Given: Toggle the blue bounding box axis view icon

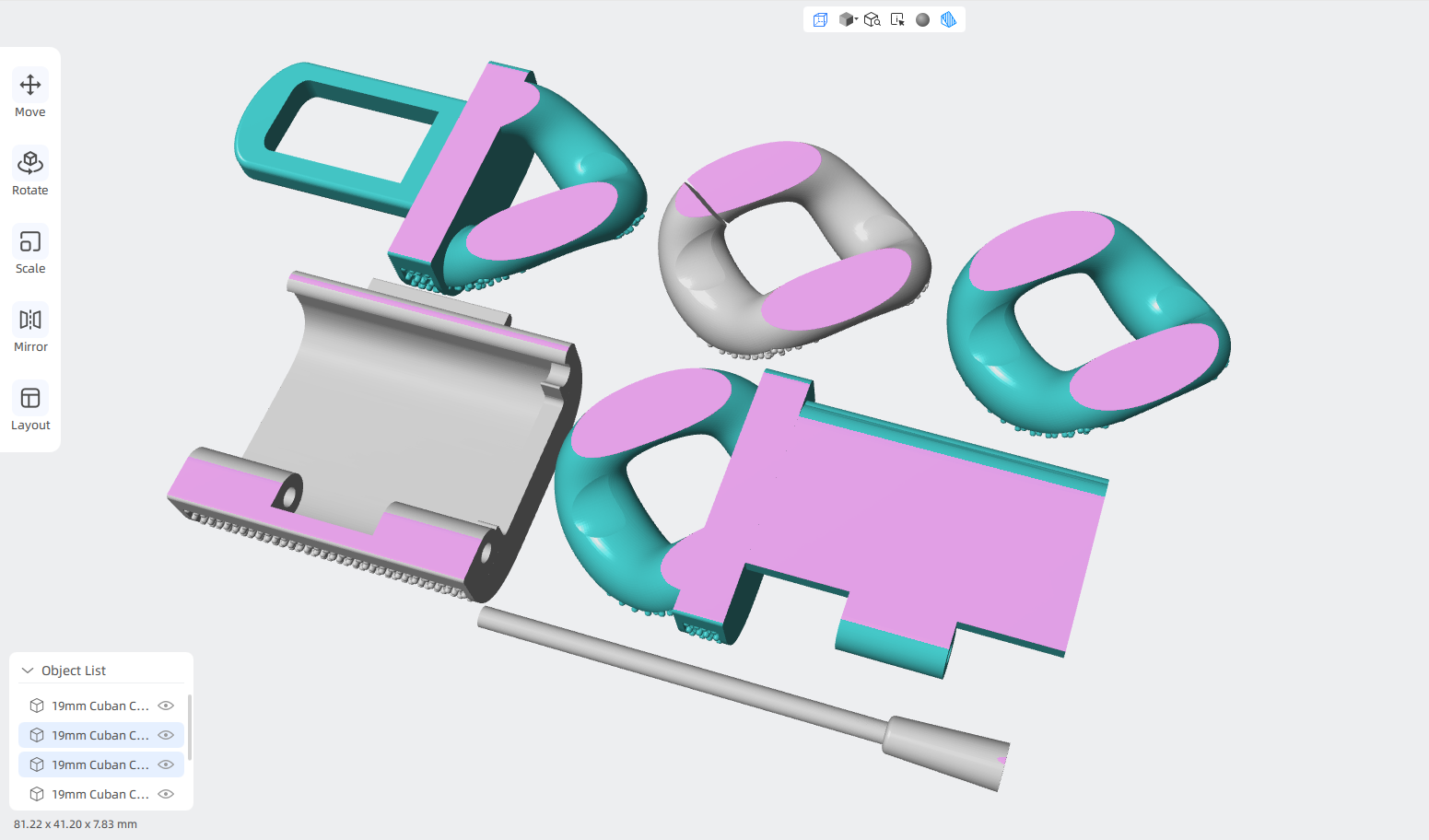Looking at the screenshot, I should 820,19.
